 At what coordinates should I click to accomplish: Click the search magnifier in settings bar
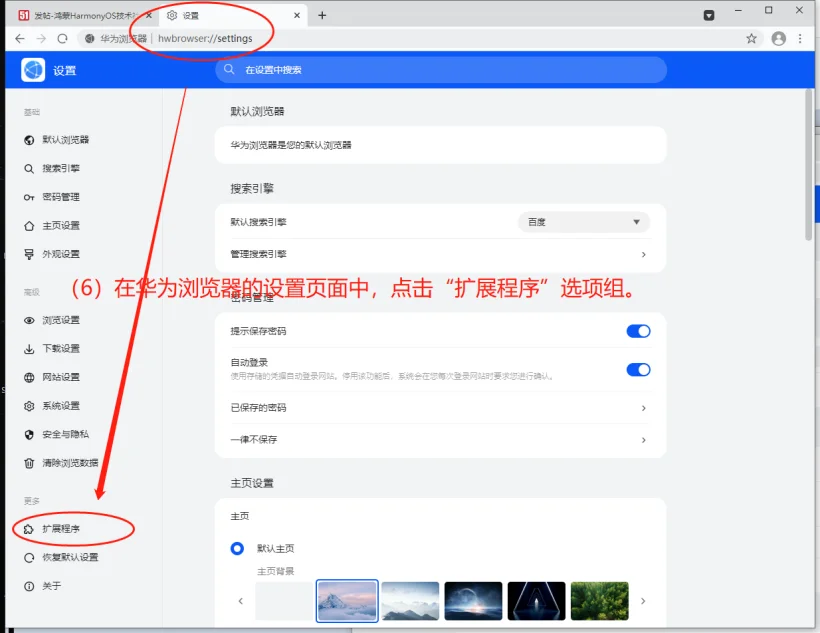click(229, 70)
